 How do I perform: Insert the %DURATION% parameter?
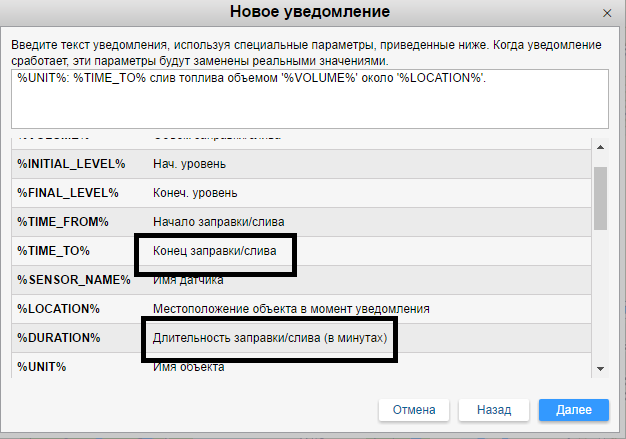click(58, 338)
